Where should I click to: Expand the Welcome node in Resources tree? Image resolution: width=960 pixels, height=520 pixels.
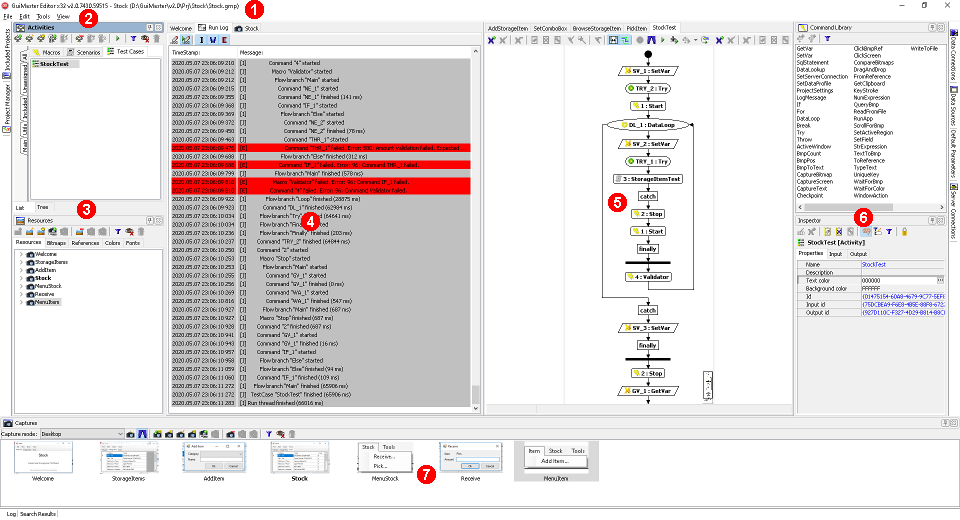tap(20, 254)
